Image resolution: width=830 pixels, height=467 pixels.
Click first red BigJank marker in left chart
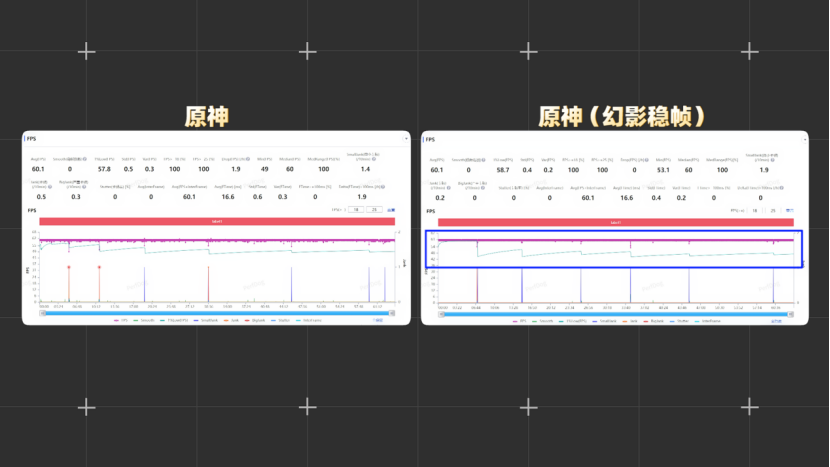[x=69, y=267]
